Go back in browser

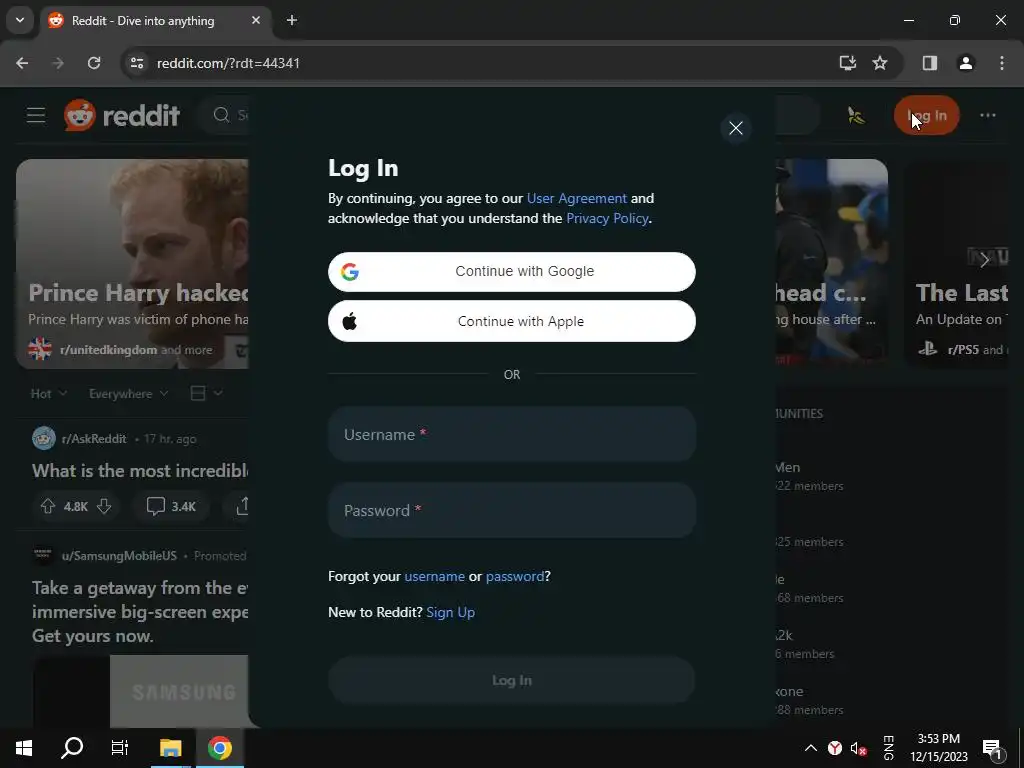click(x=22, y=63)
